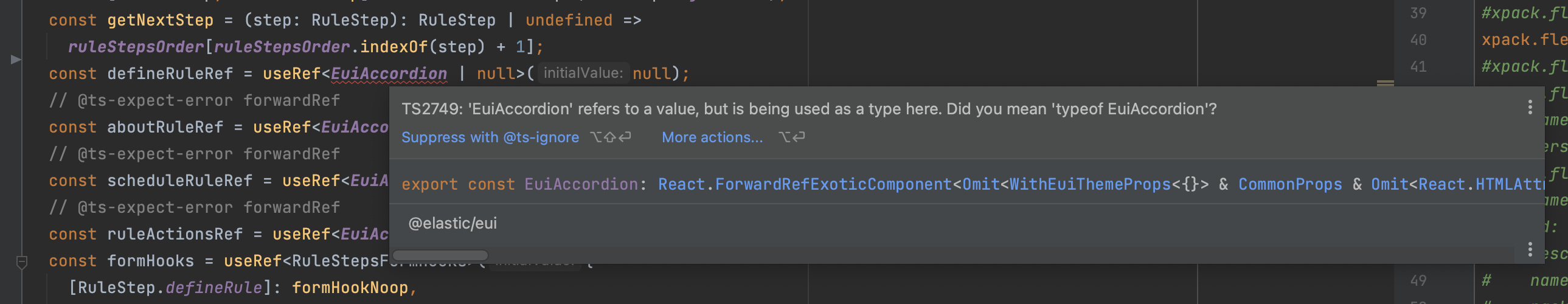1568x304 pixels.
Task: Open the error tooltip's three-dot menu
Action: click(1530, 108)
